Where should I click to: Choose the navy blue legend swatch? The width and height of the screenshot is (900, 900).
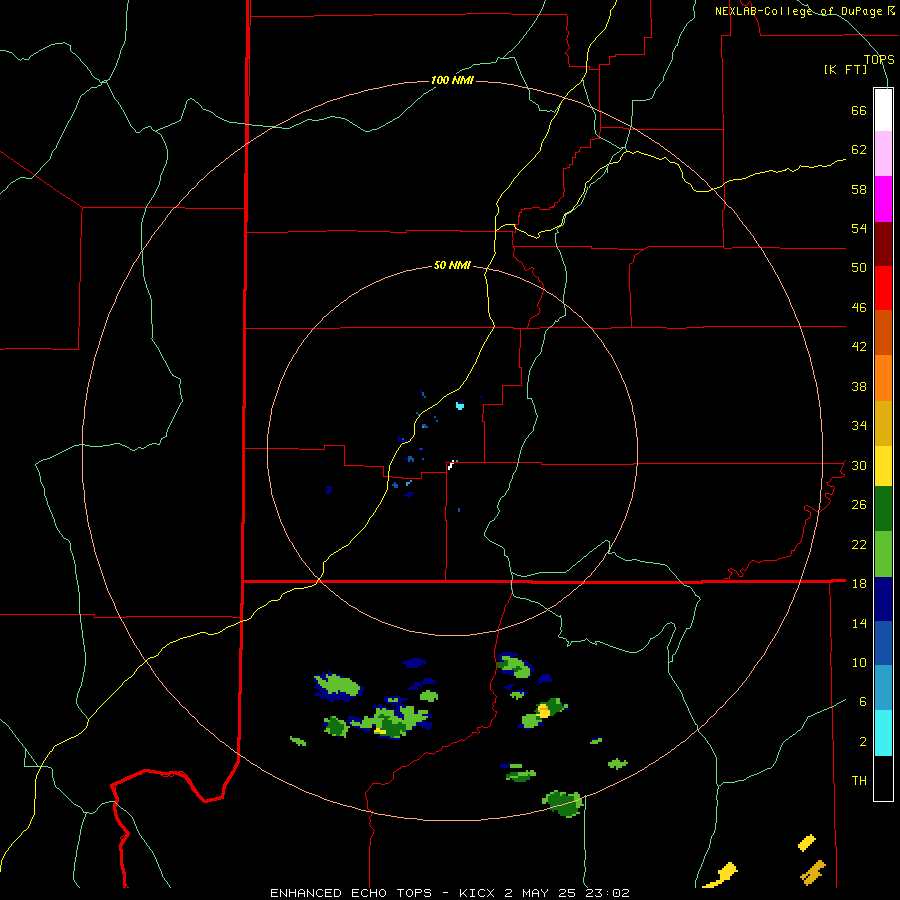[883, 599]
